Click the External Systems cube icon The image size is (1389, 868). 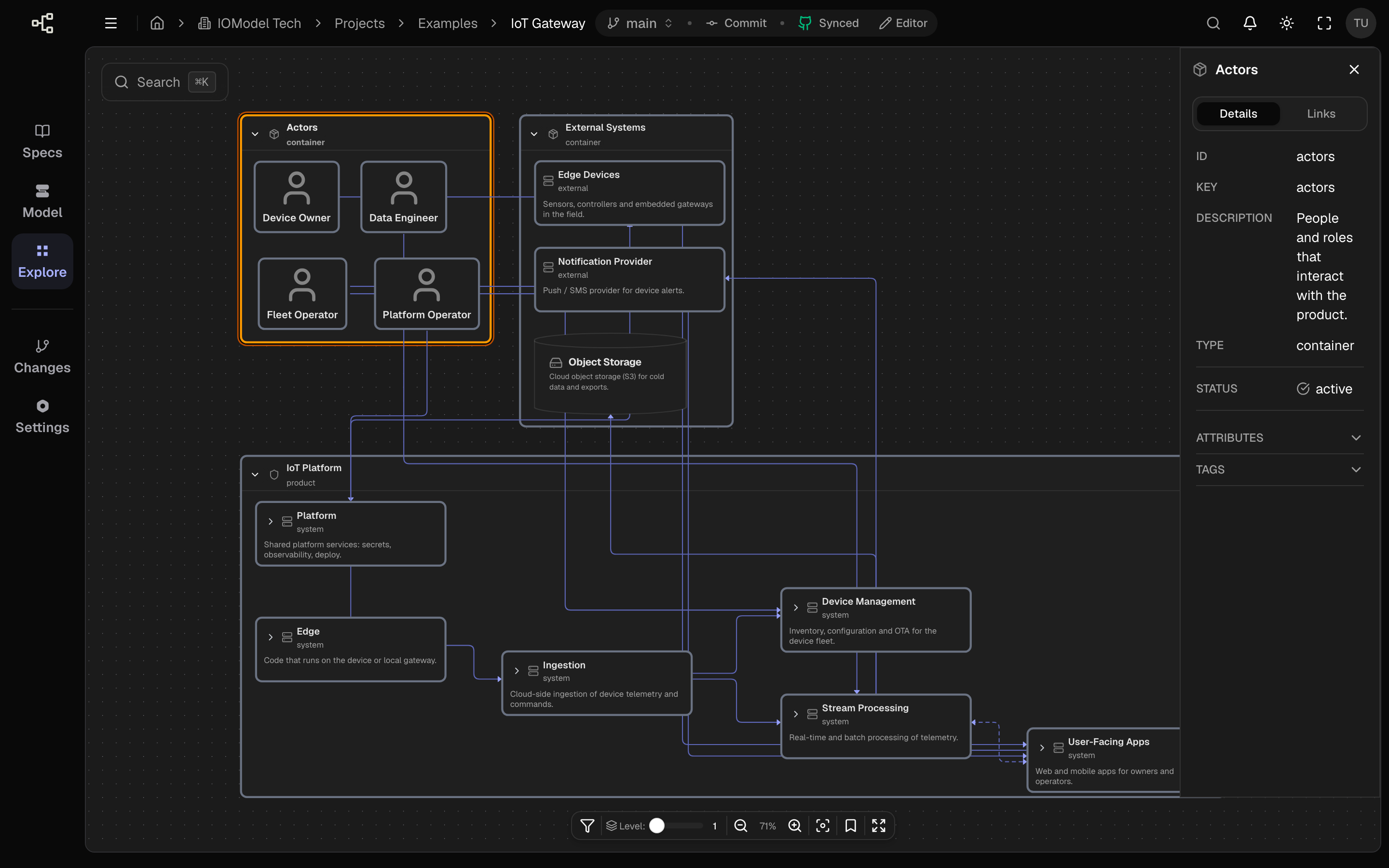coord(553,134)
